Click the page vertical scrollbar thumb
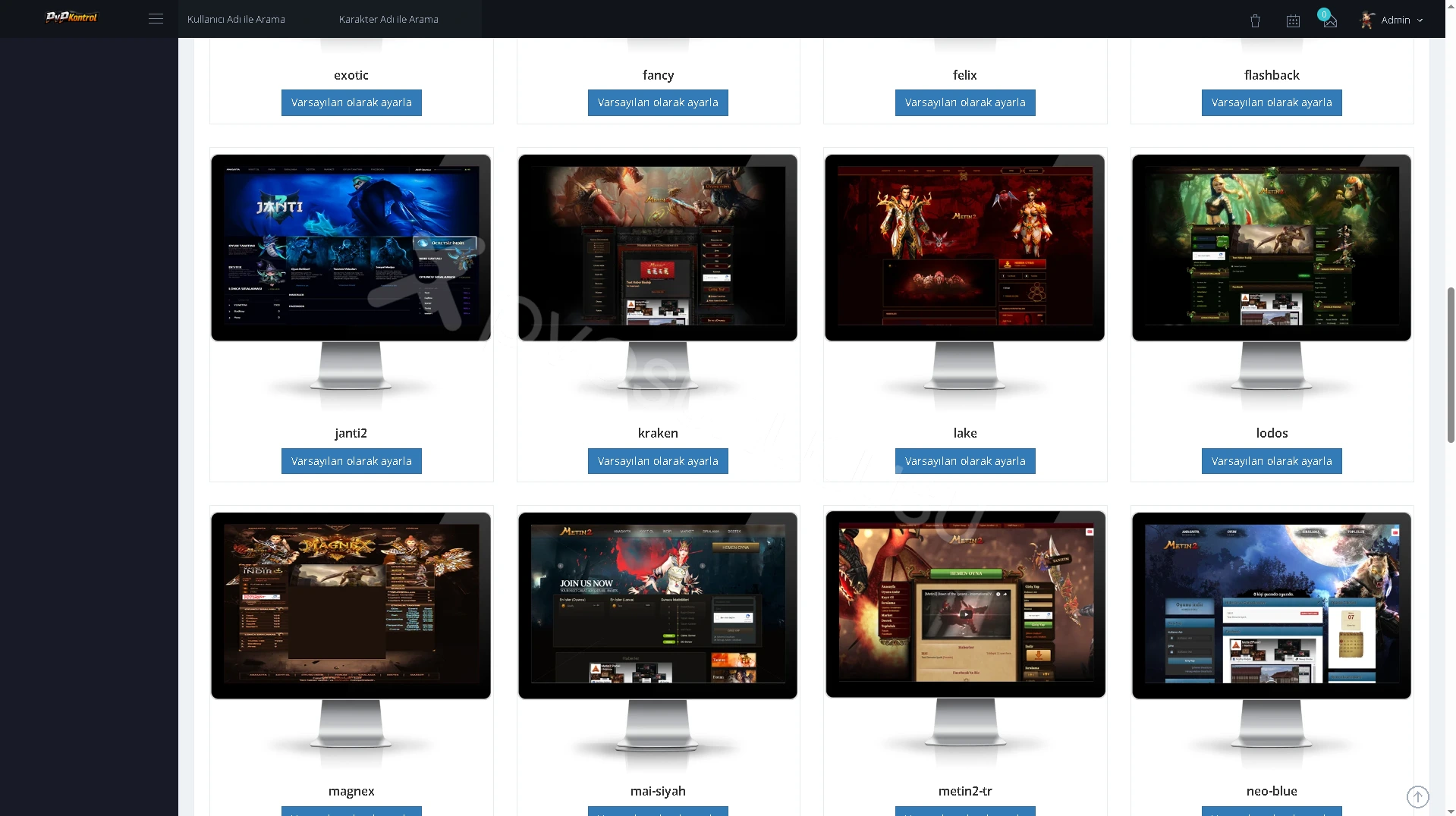Image resolution: width=1456 pixels, height=816 pixels. (x=1451, y=365)
